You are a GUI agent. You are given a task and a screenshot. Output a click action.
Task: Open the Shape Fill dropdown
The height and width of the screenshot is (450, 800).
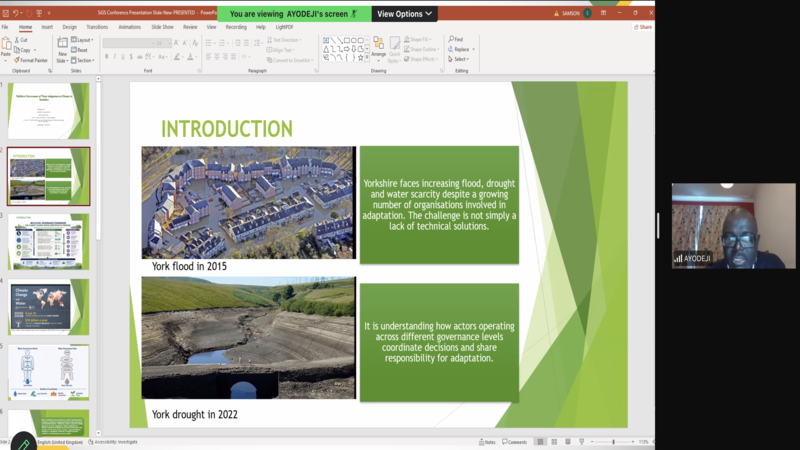tap(418, 39)
